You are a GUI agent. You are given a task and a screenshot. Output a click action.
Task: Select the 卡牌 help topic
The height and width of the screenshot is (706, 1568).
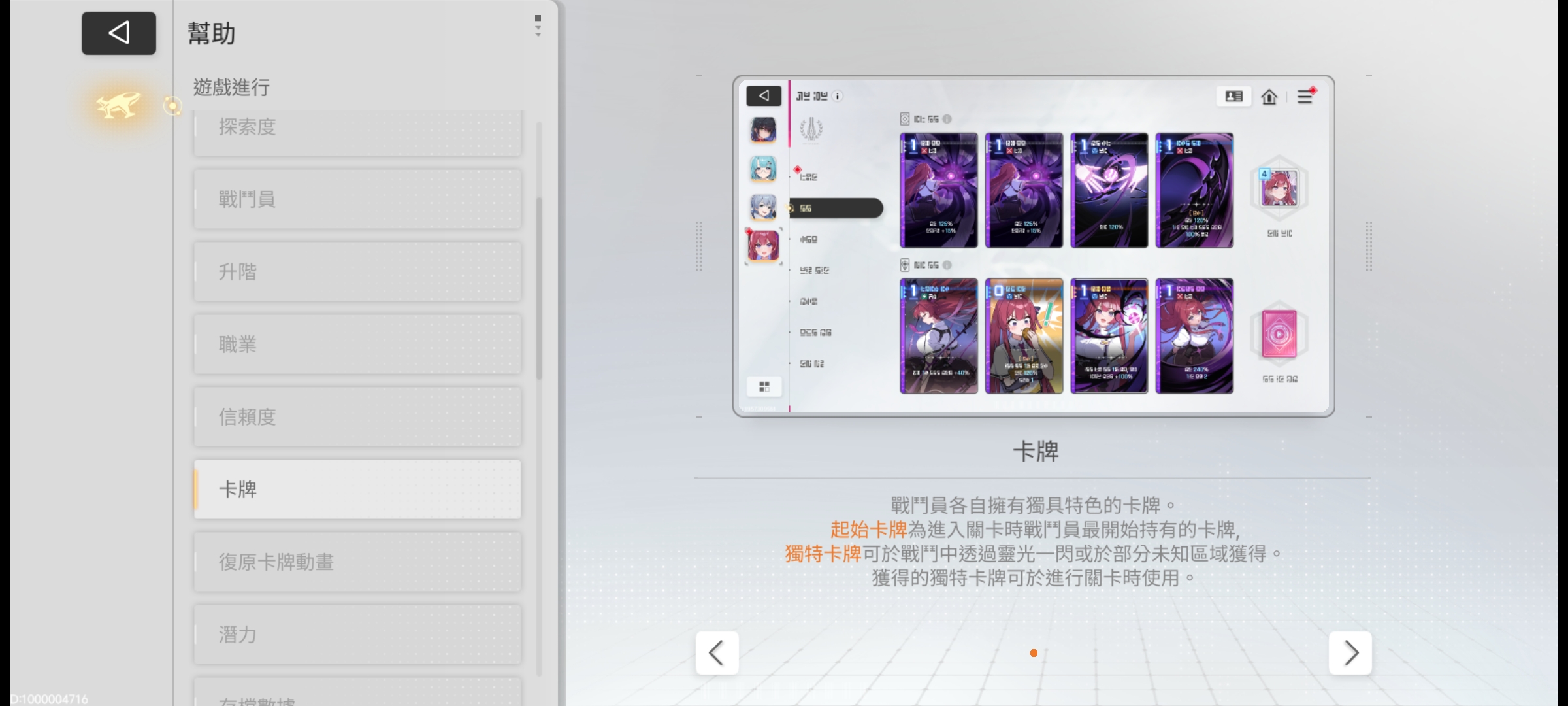coord(357,489)
